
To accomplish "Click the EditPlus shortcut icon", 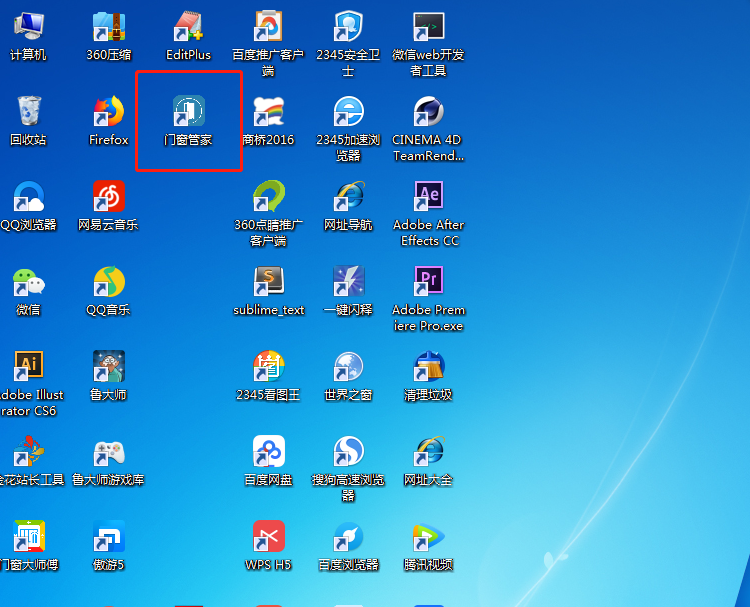I will [x=188, y=26].
